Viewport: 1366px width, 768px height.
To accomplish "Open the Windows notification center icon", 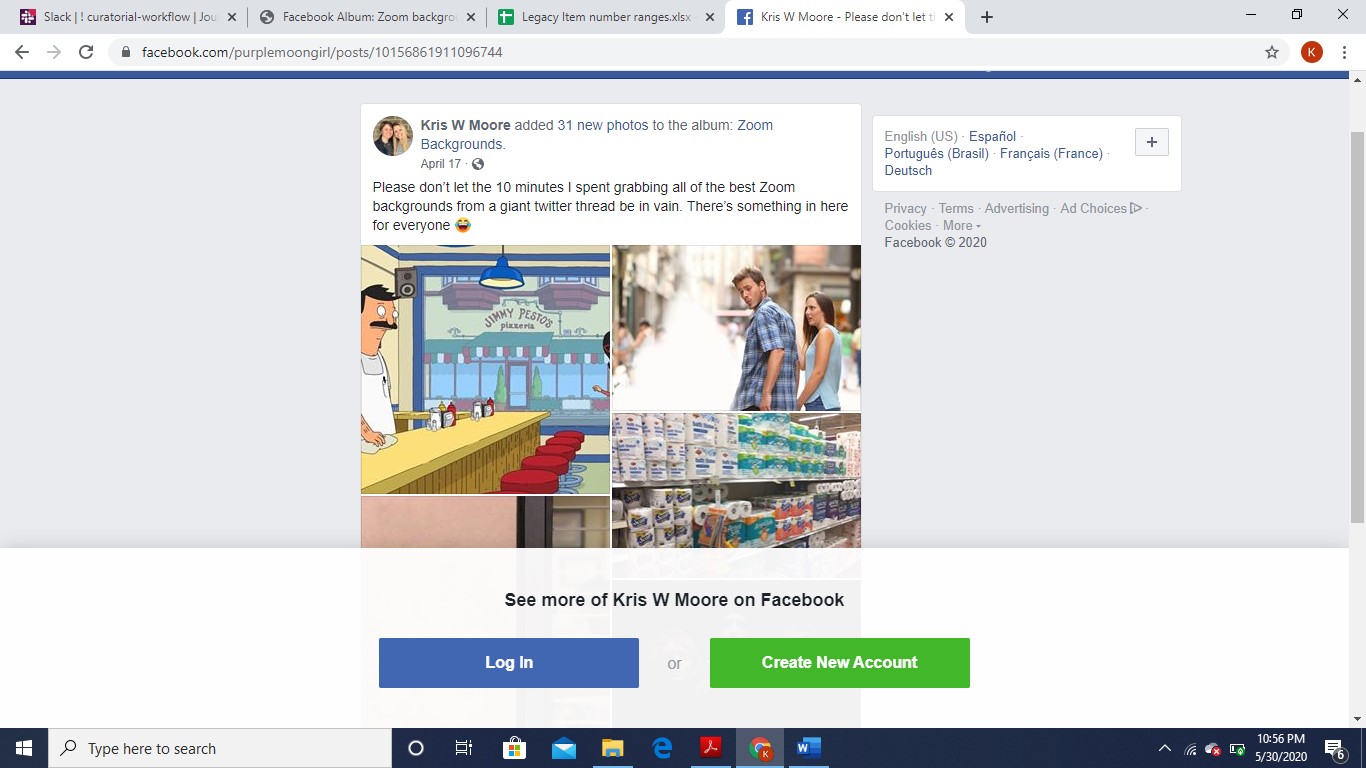I will tap(1334, 748).
